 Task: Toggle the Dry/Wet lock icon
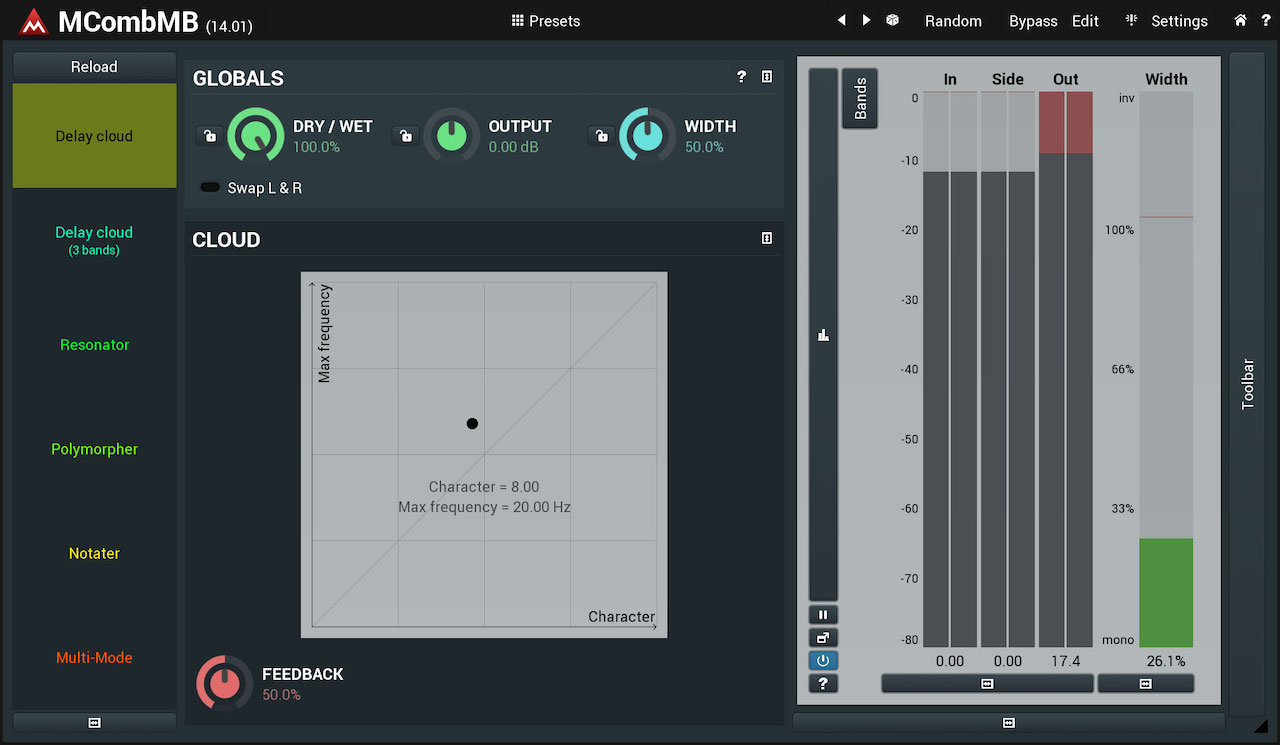(209, 136)
